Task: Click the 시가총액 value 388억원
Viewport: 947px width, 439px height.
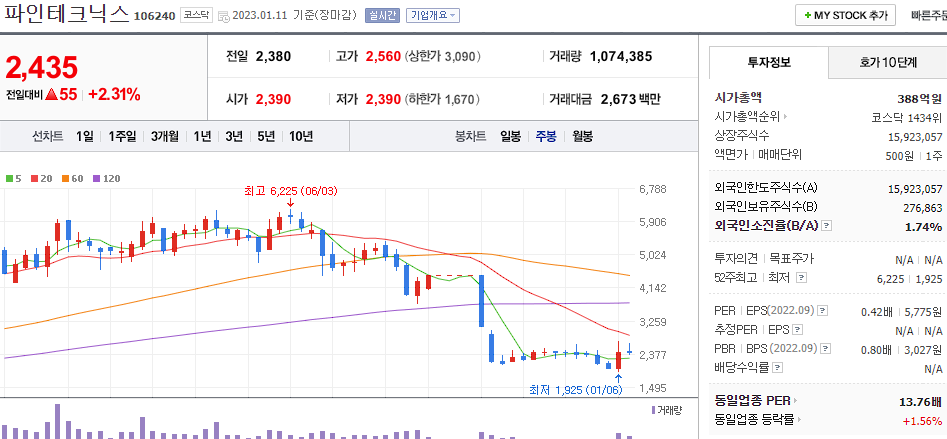Action: [x=920, y=98]
